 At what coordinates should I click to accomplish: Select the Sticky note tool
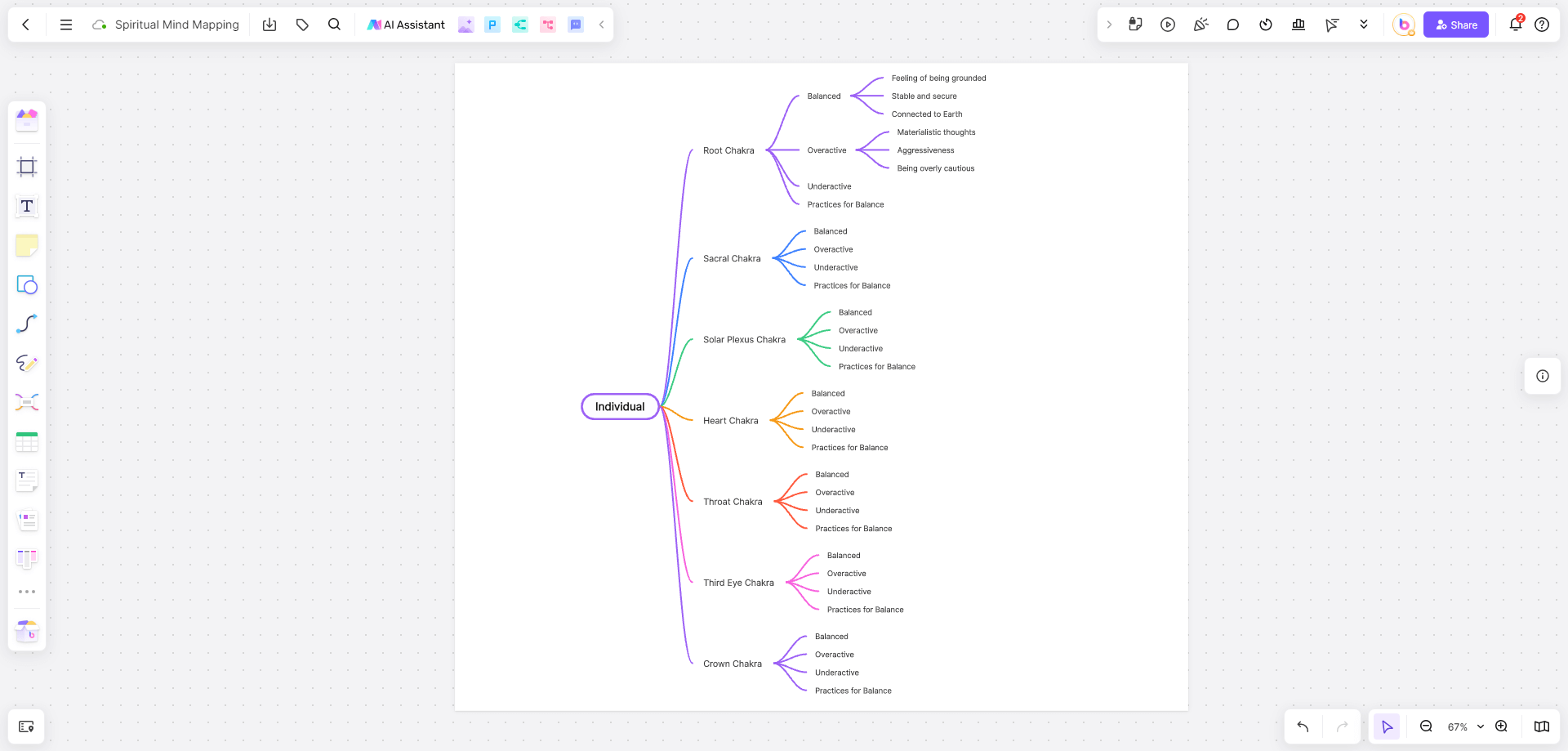click(x=27, y=245)
